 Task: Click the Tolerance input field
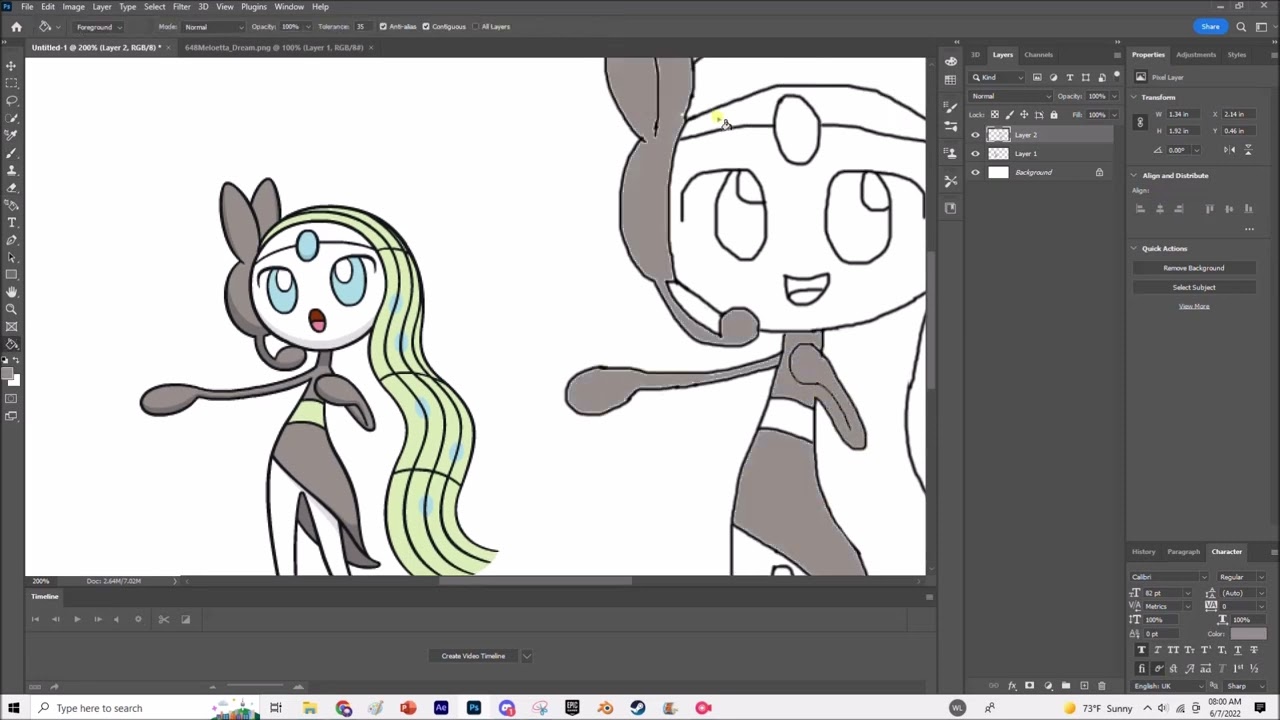361,27
